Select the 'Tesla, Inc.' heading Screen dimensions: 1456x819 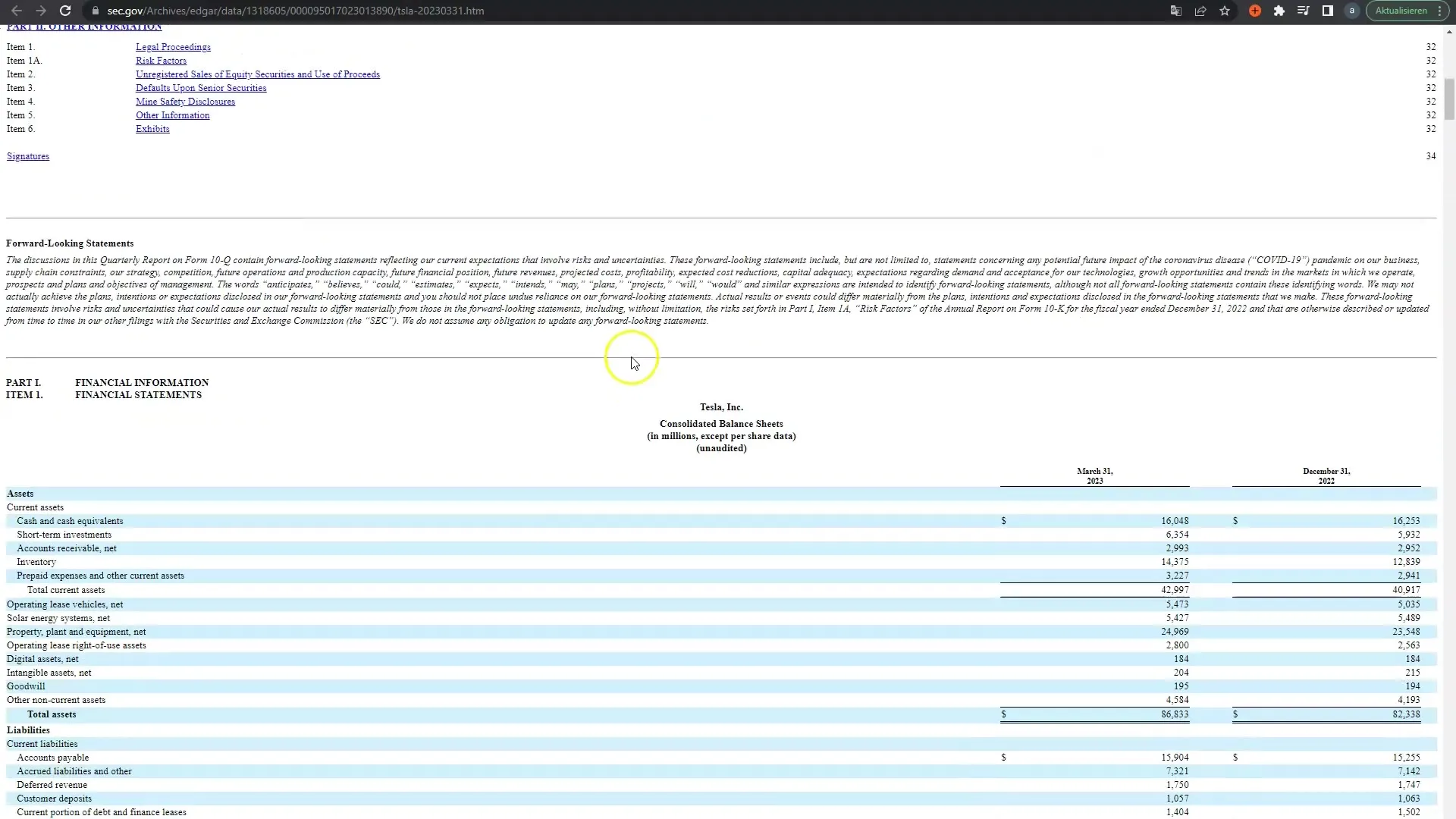(x=721, y=407)
